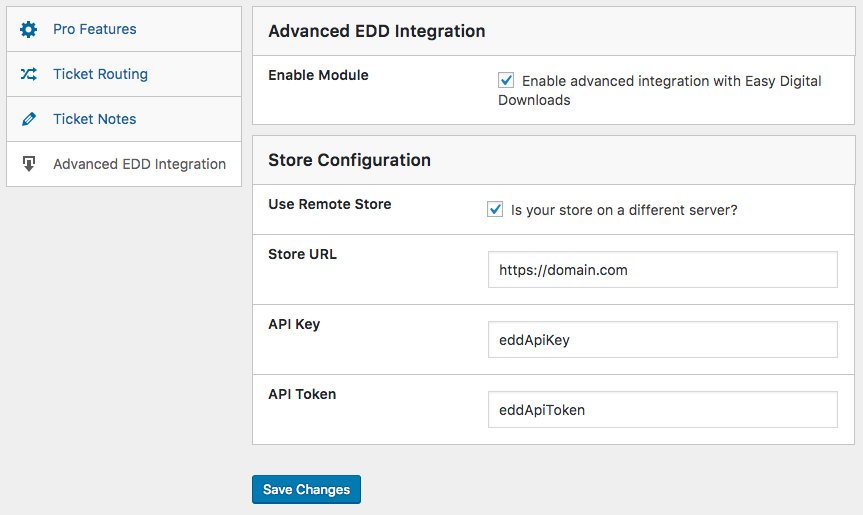This screenshot has height=515, width=863.
Task: Click the pencil icon beside Ticket Notes
Action: tap(29, 119)
